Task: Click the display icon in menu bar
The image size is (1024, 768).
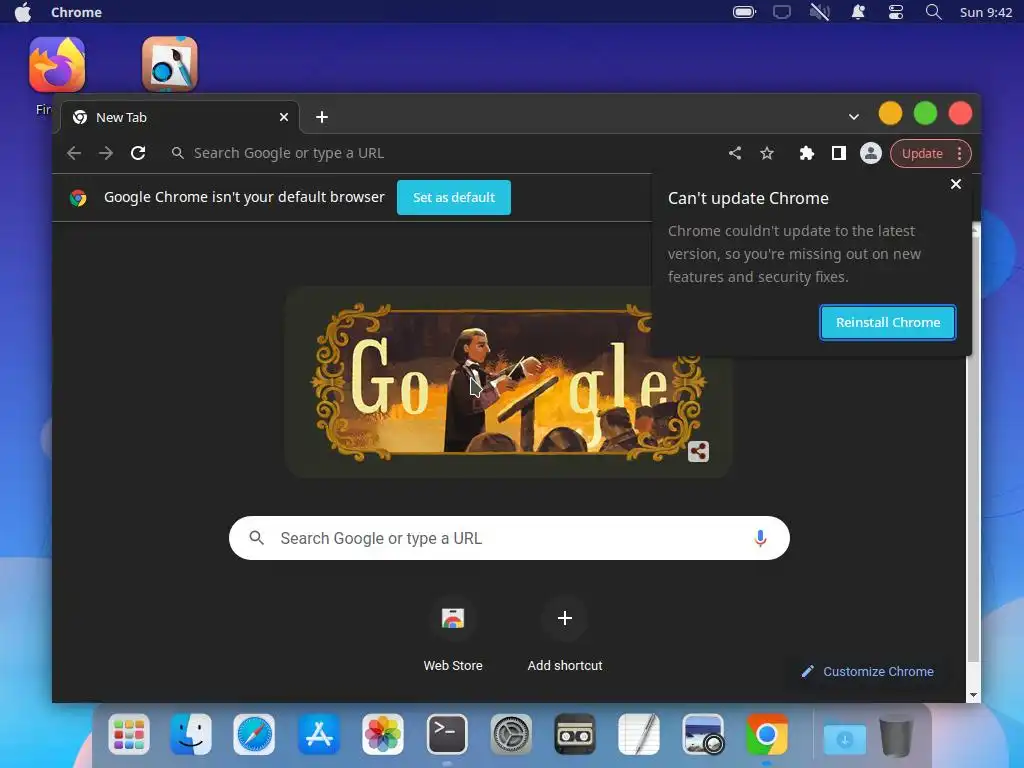Action: (x=782, y=12)
